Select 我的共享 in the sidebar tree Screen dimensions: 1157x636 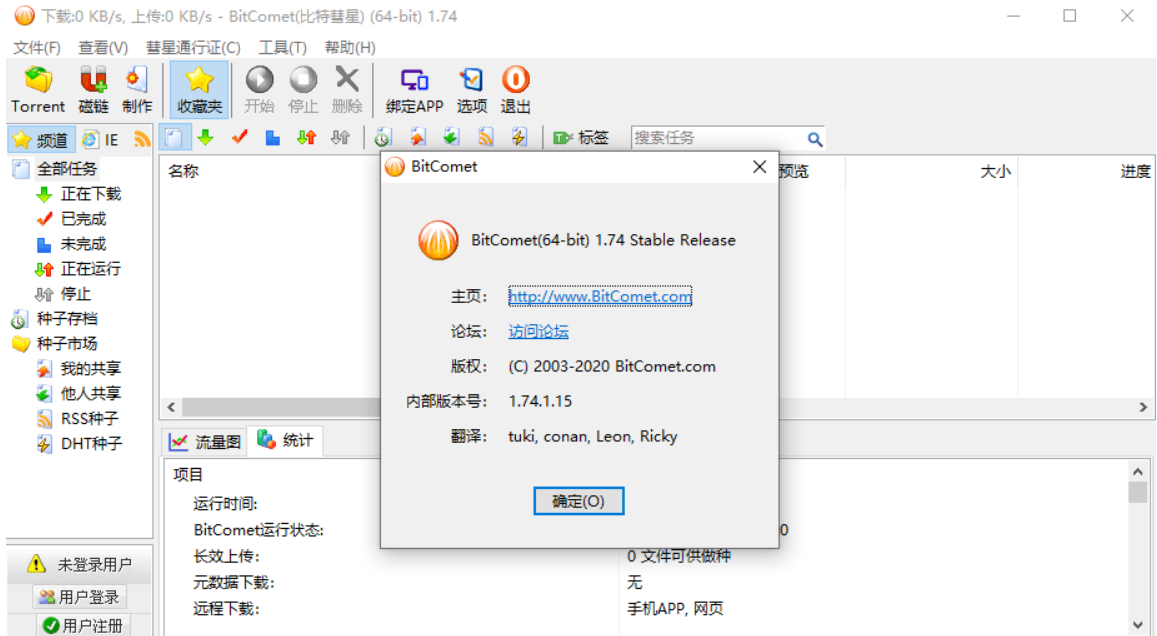point(91,369)
